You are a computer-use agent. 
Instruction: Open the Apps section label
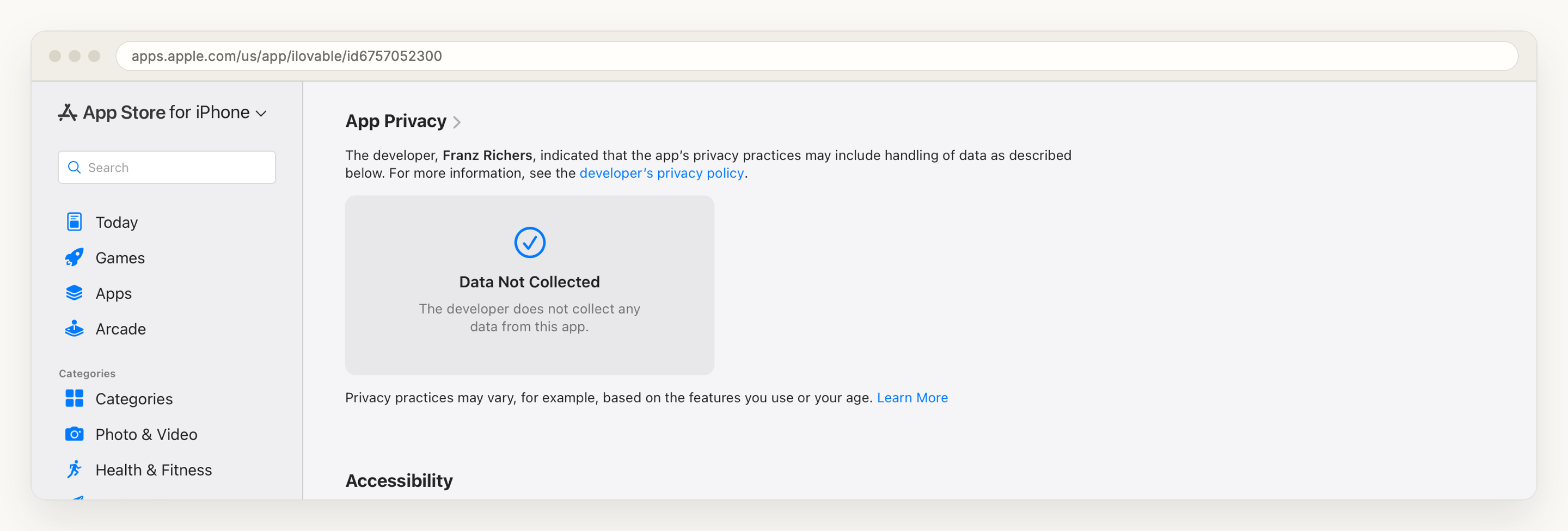pyautogui.click(x=114, y=294)
